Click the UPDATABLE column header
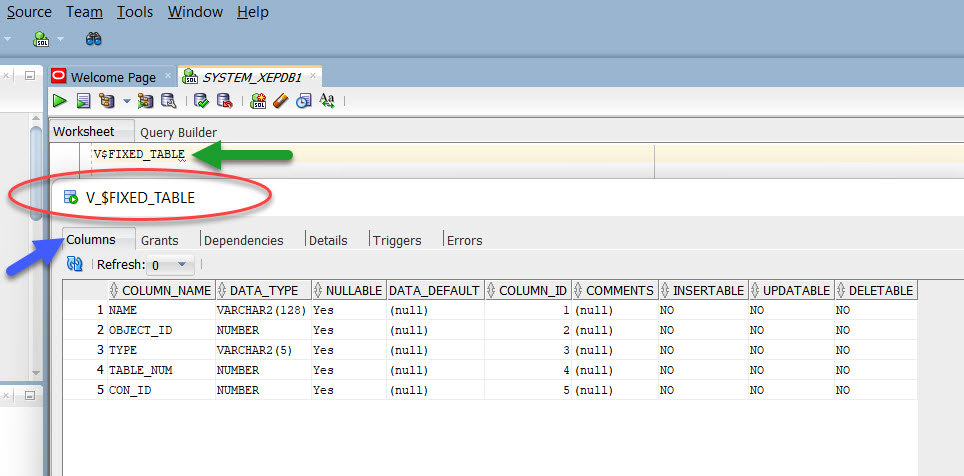 [791, 290]
